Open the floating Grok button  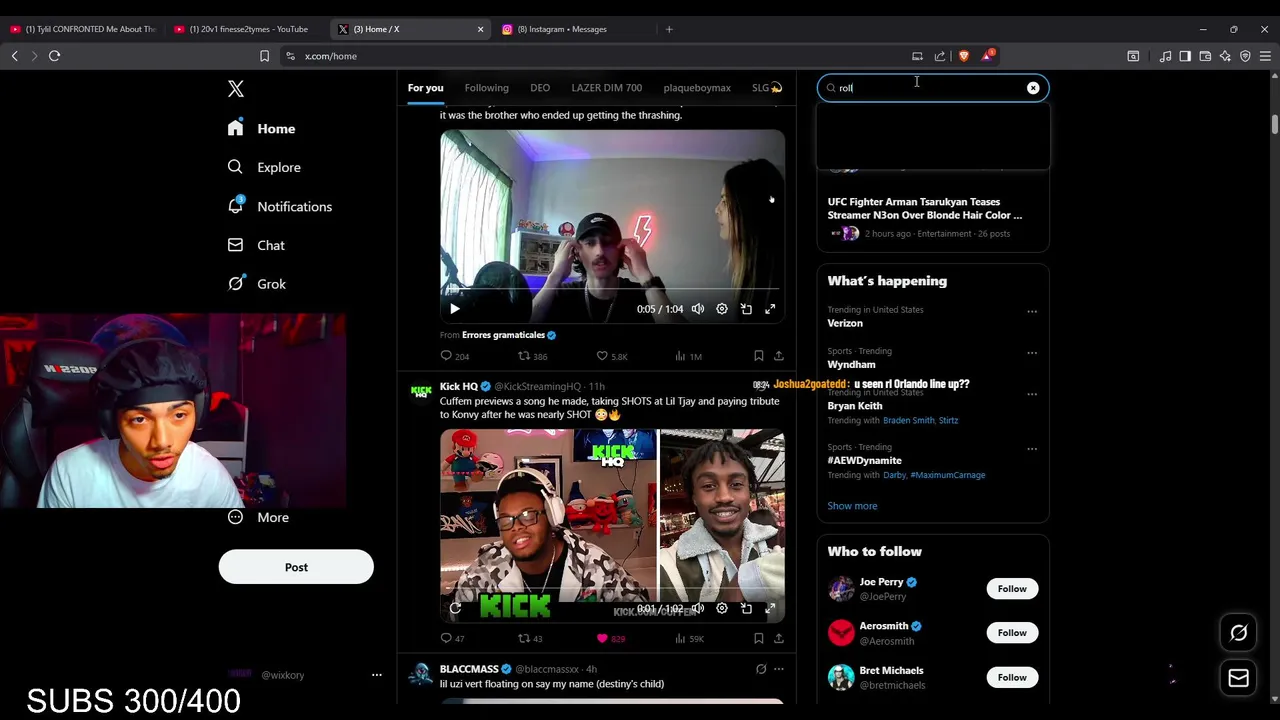[x=1238, y=633]
